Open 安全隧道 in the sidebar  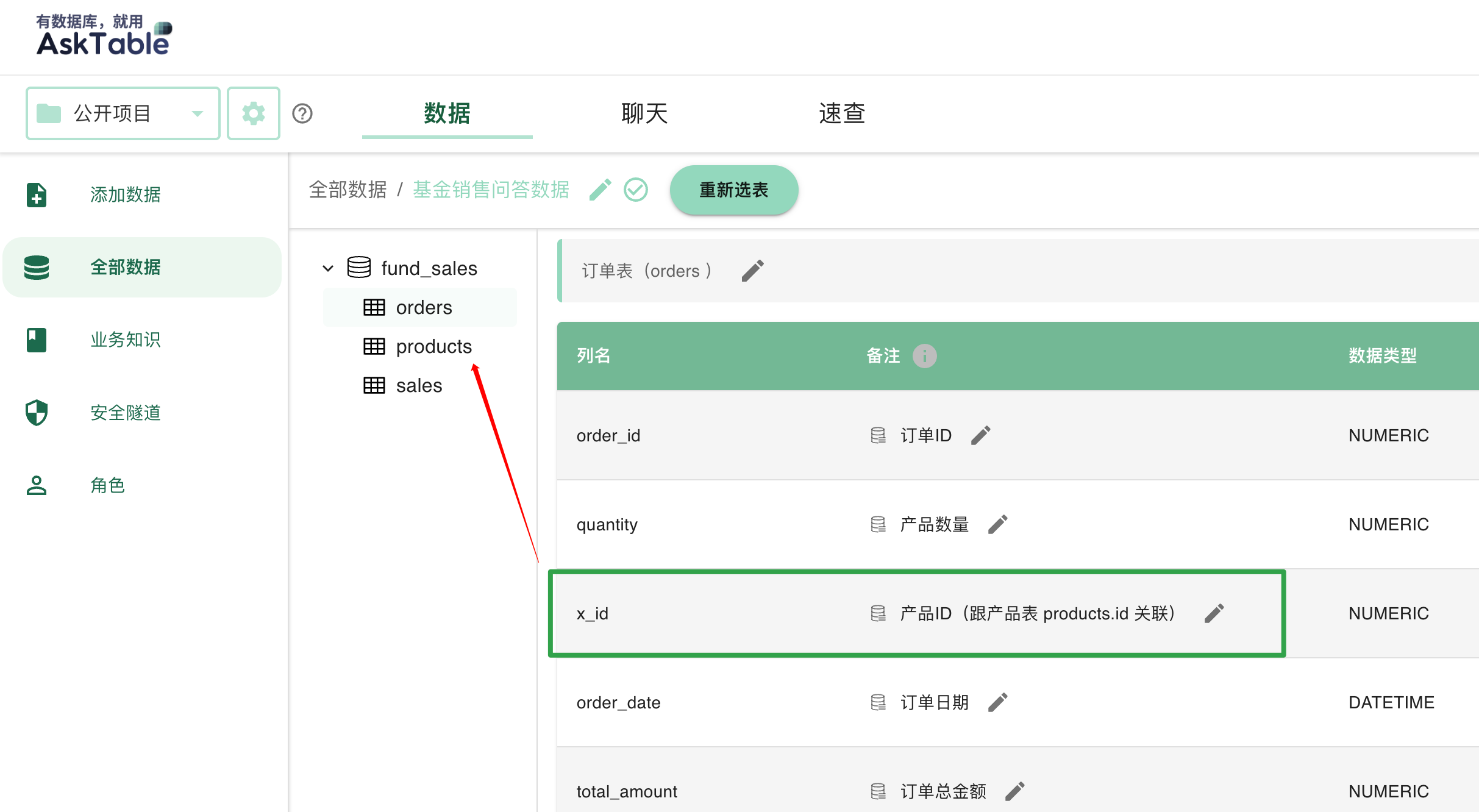coord(125,413)
